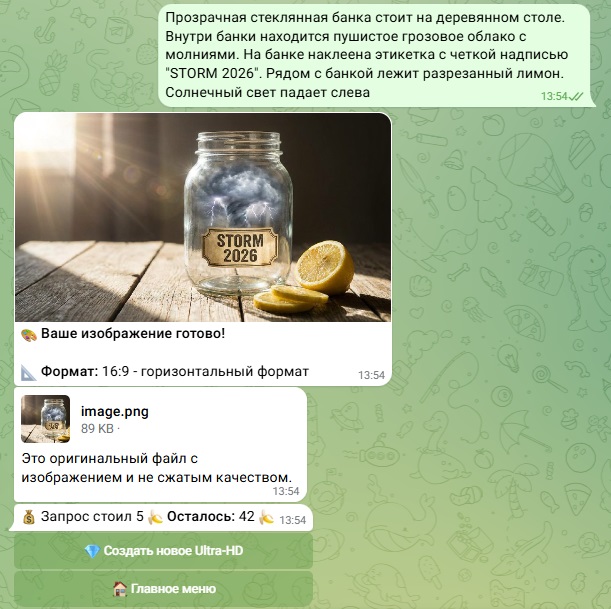Screen dimensions: 611x609
Task: Click the caption "Это оригинальный файл" message
Action: (x=157, y=468)
